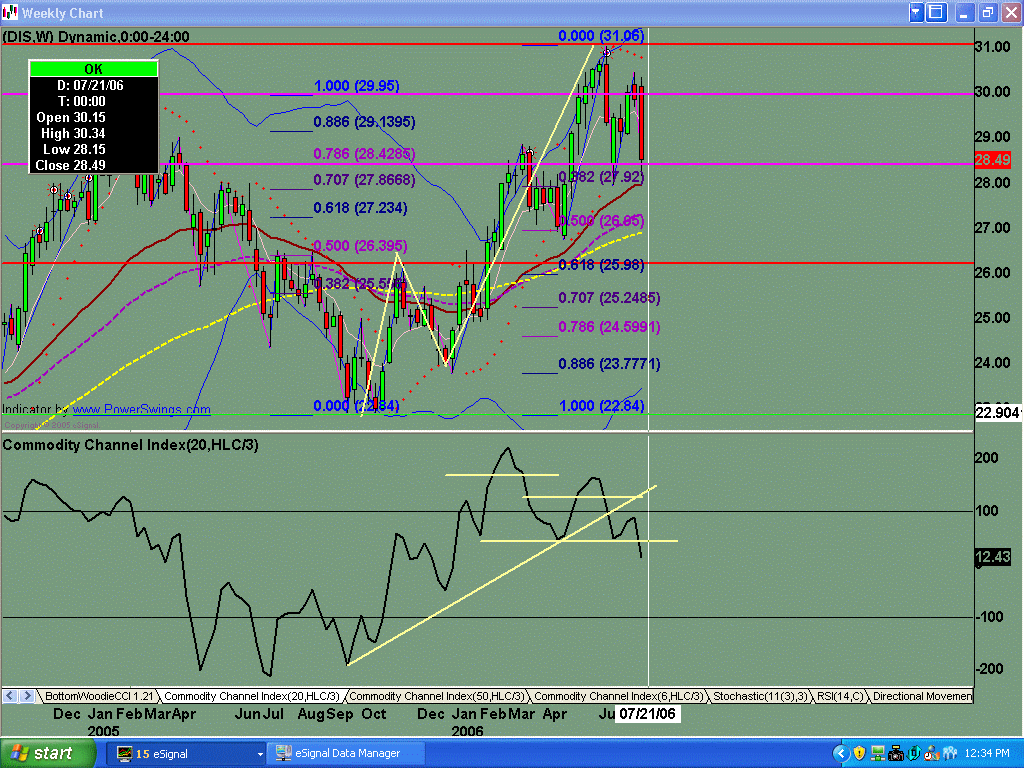Select the Commodity Channel Index(20,HLC/3) tab
The image size is (1024, 768).
tap(251, 696)
